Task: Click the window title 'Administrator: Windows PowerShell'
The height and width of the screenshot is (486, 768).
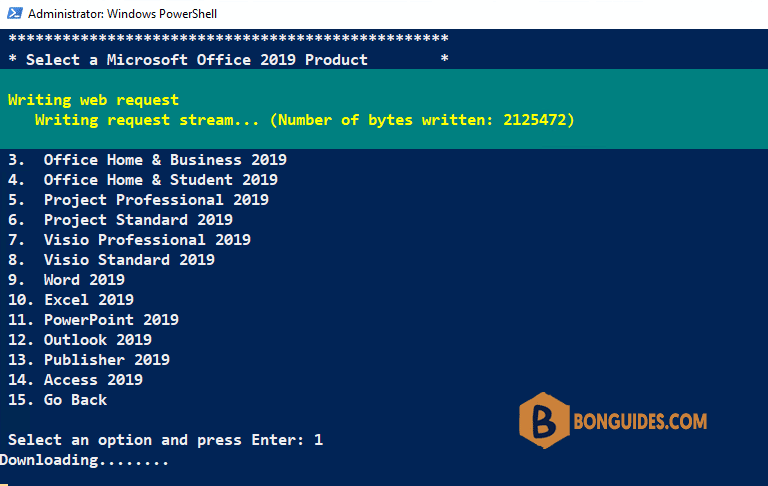Action: [122, 14]
